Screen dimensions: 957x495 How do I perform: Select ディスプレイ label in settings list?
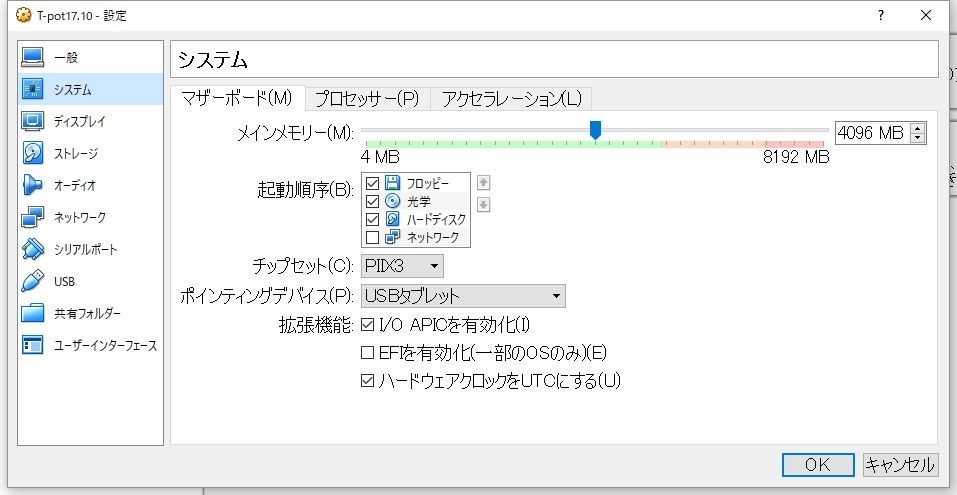click(x=79, y=121)
